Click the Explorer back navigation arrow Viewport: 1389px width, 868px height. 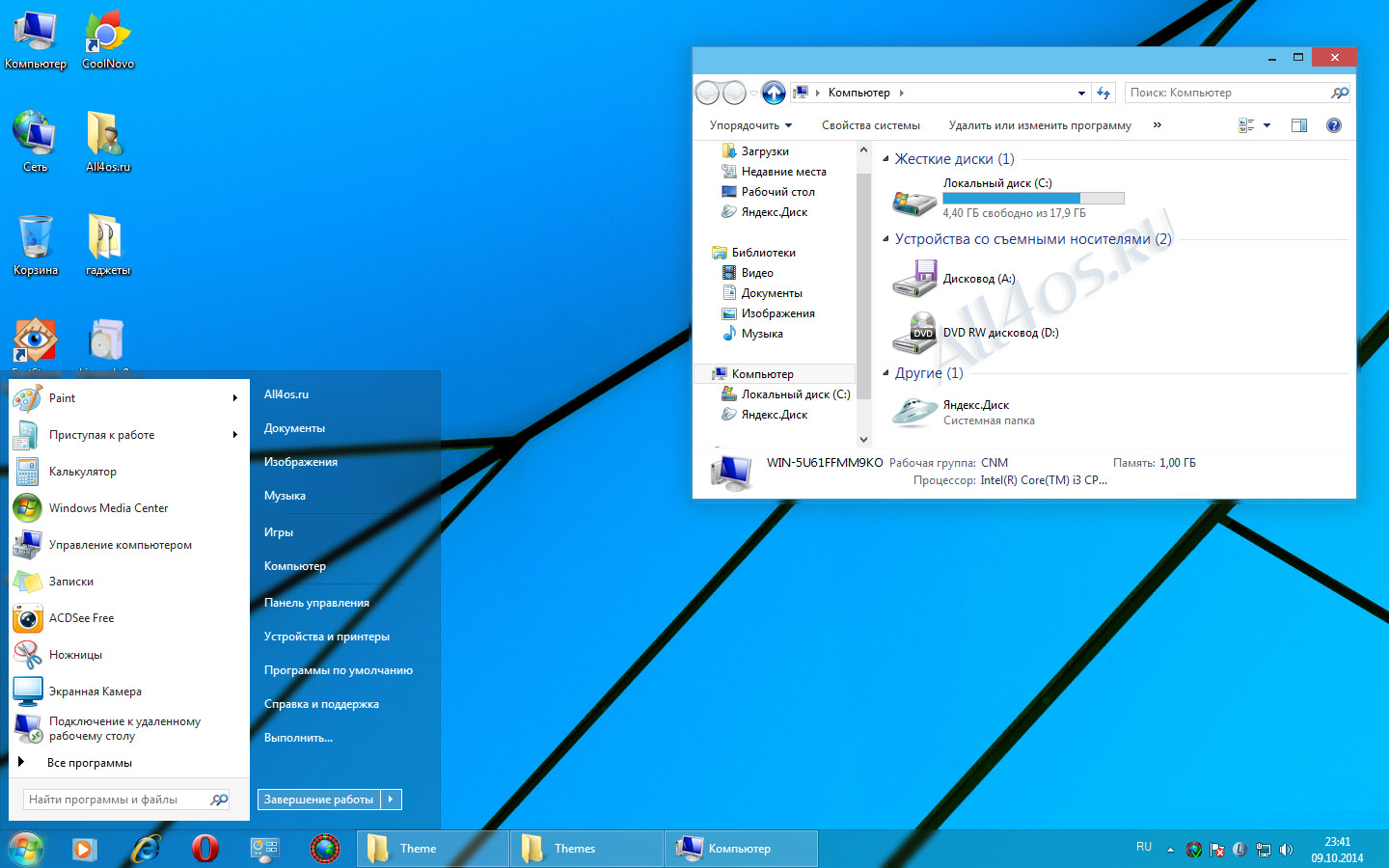click(x=707, y=93)
